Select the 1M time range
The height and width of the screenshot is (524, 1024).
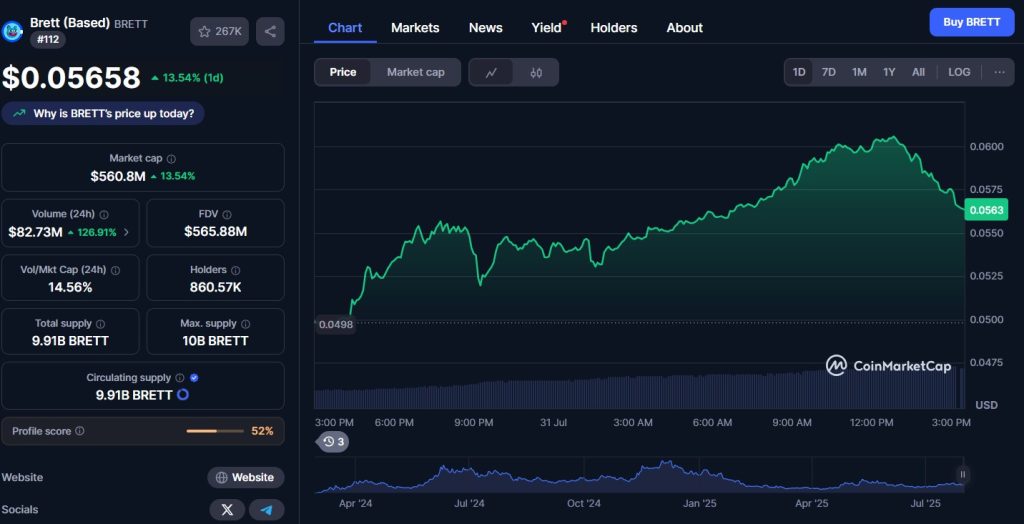(859, 73)
